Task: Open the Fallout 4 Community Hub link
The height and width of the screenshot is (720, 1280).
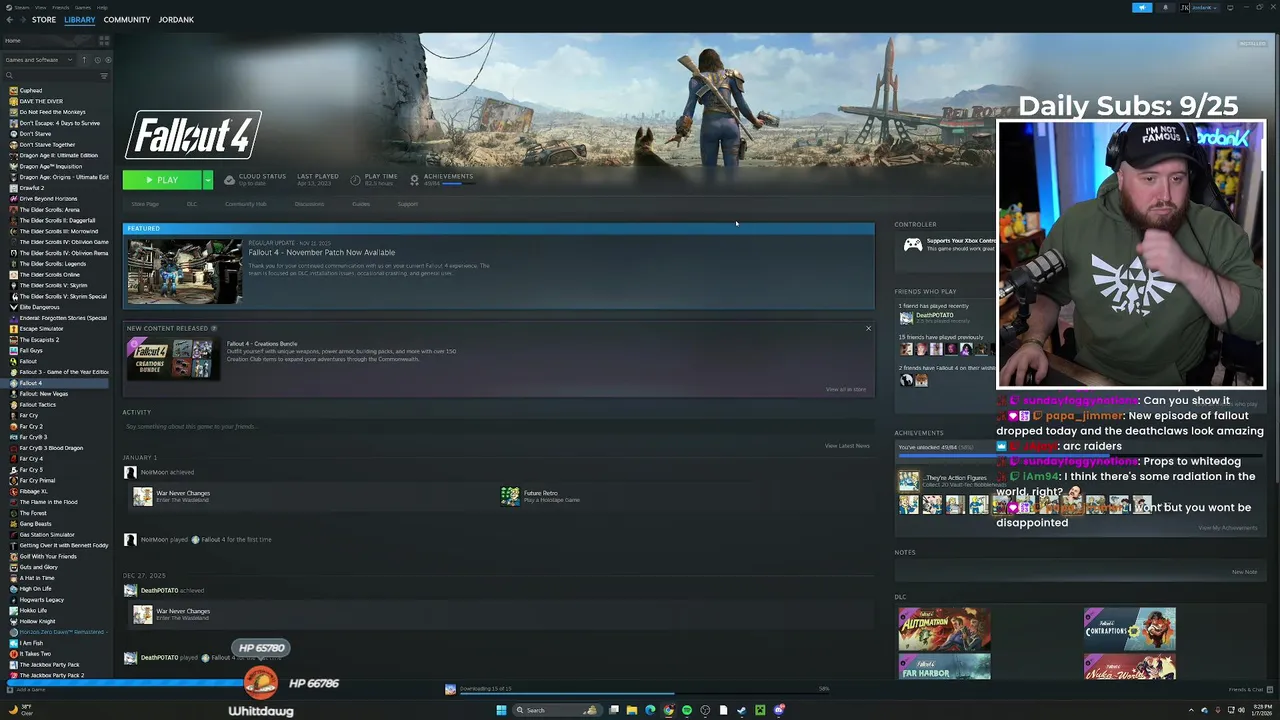Action: (x=246, y=204)
